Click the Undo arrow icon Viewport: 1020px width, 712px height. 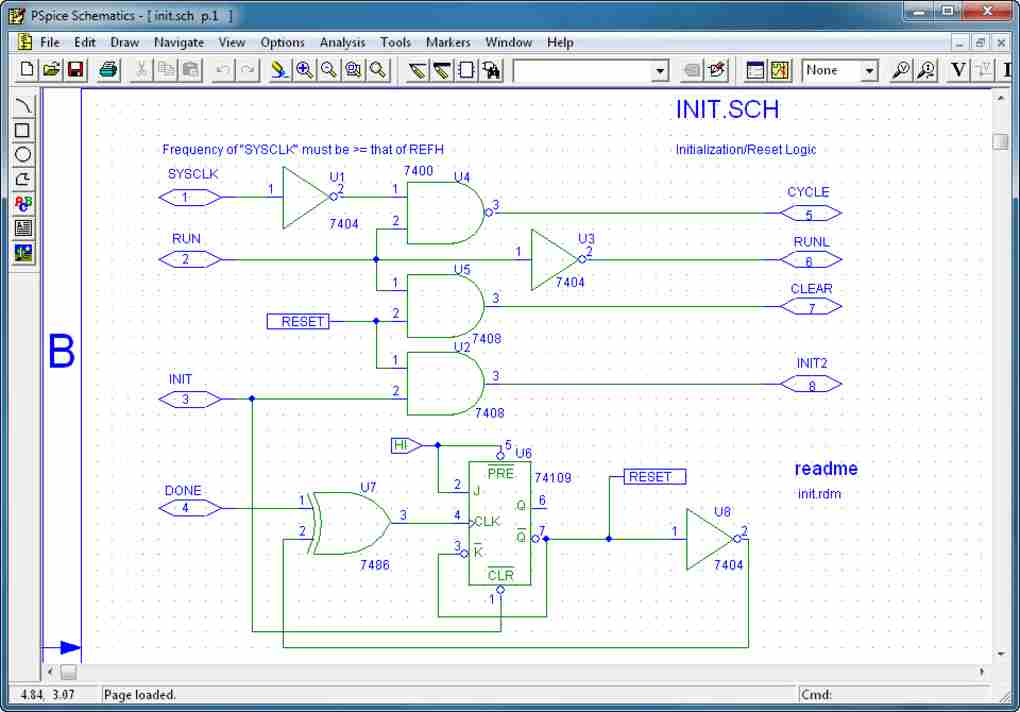pos(223,70)
